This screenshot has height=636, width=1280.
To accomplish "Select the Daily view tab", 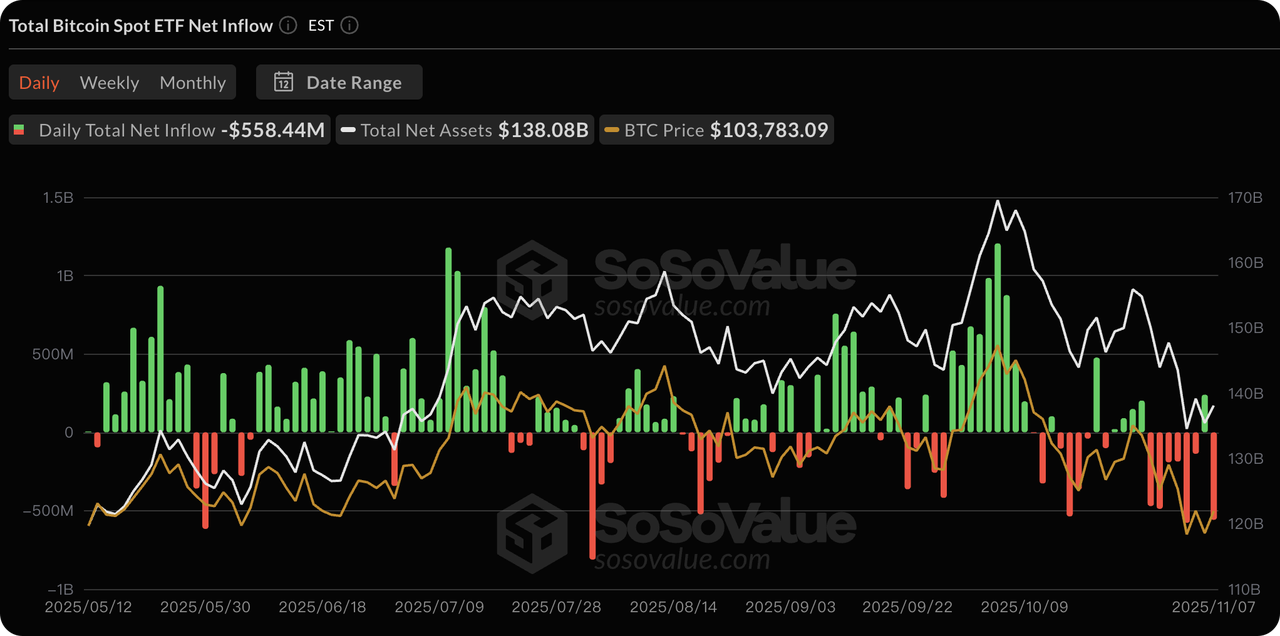I will click(39, 82).
